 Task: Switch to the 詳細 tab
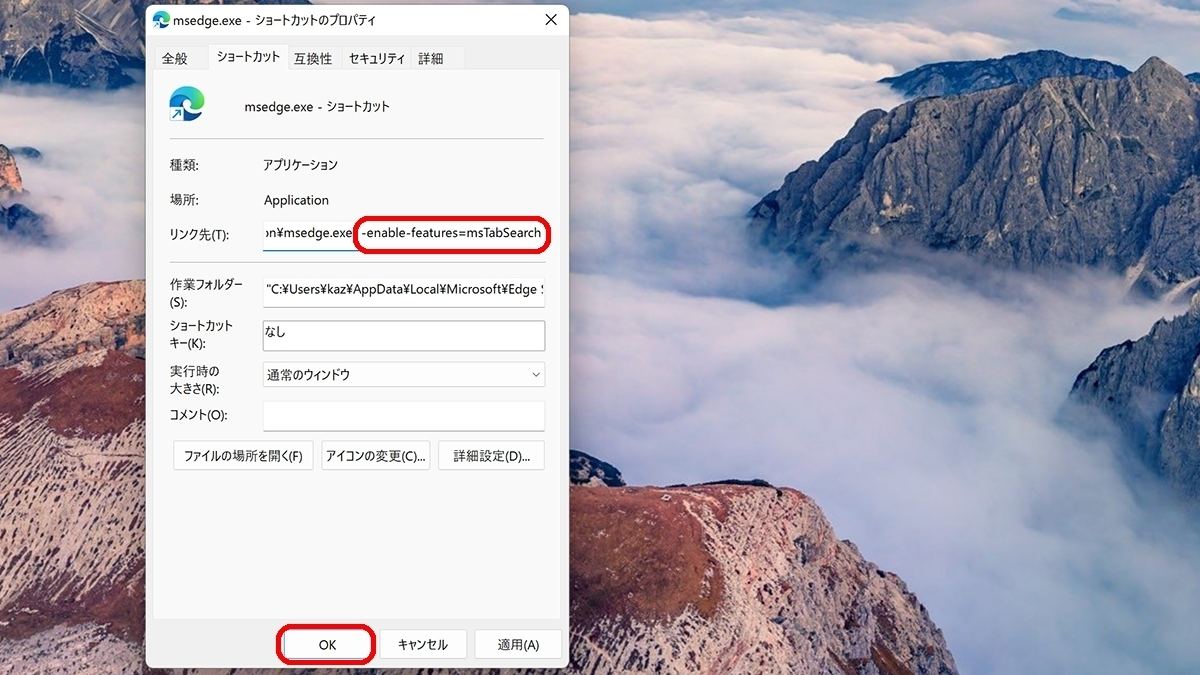tap(431, 59)
